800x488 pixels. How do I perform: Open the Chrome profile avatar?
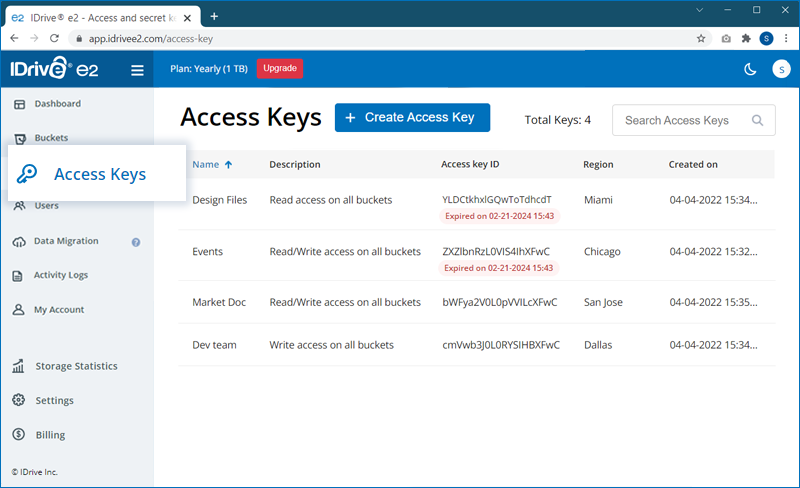click(x=766, y=38)
